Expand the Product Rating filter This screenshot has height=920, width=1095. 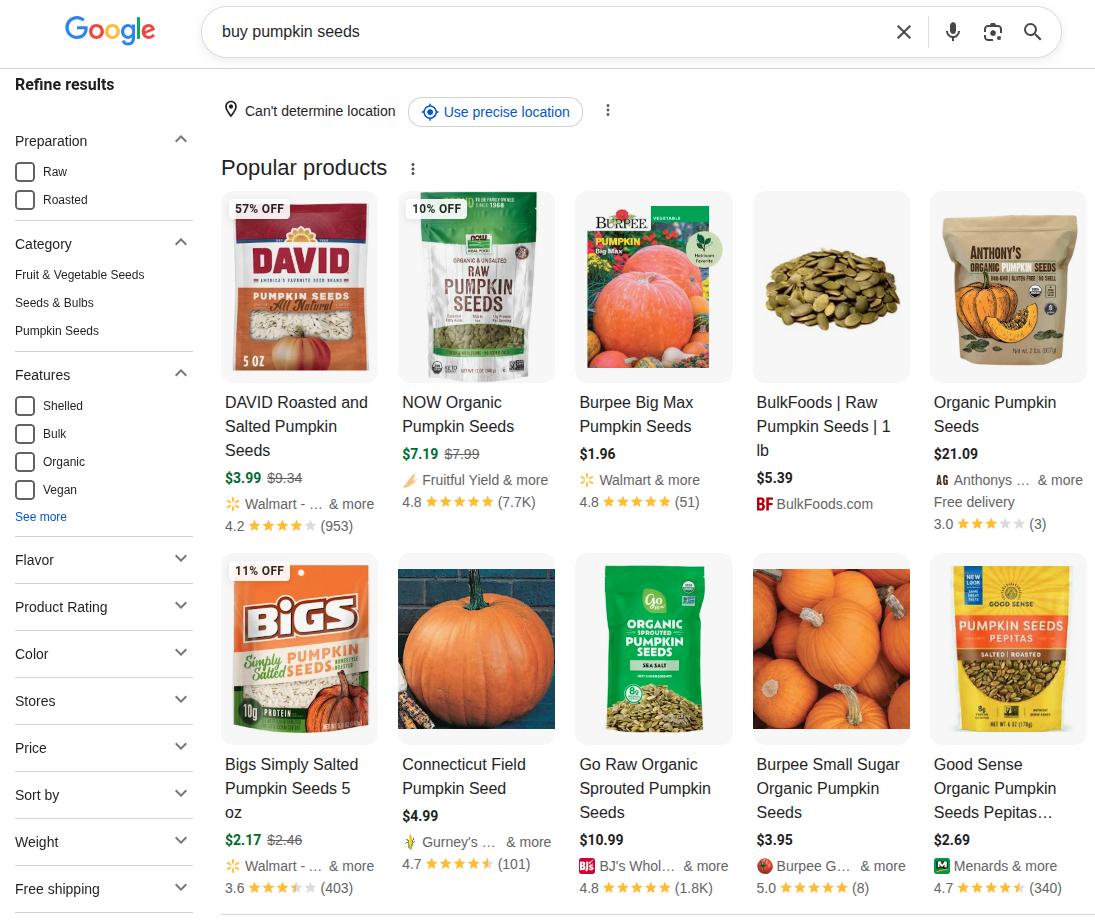[103, 606]
